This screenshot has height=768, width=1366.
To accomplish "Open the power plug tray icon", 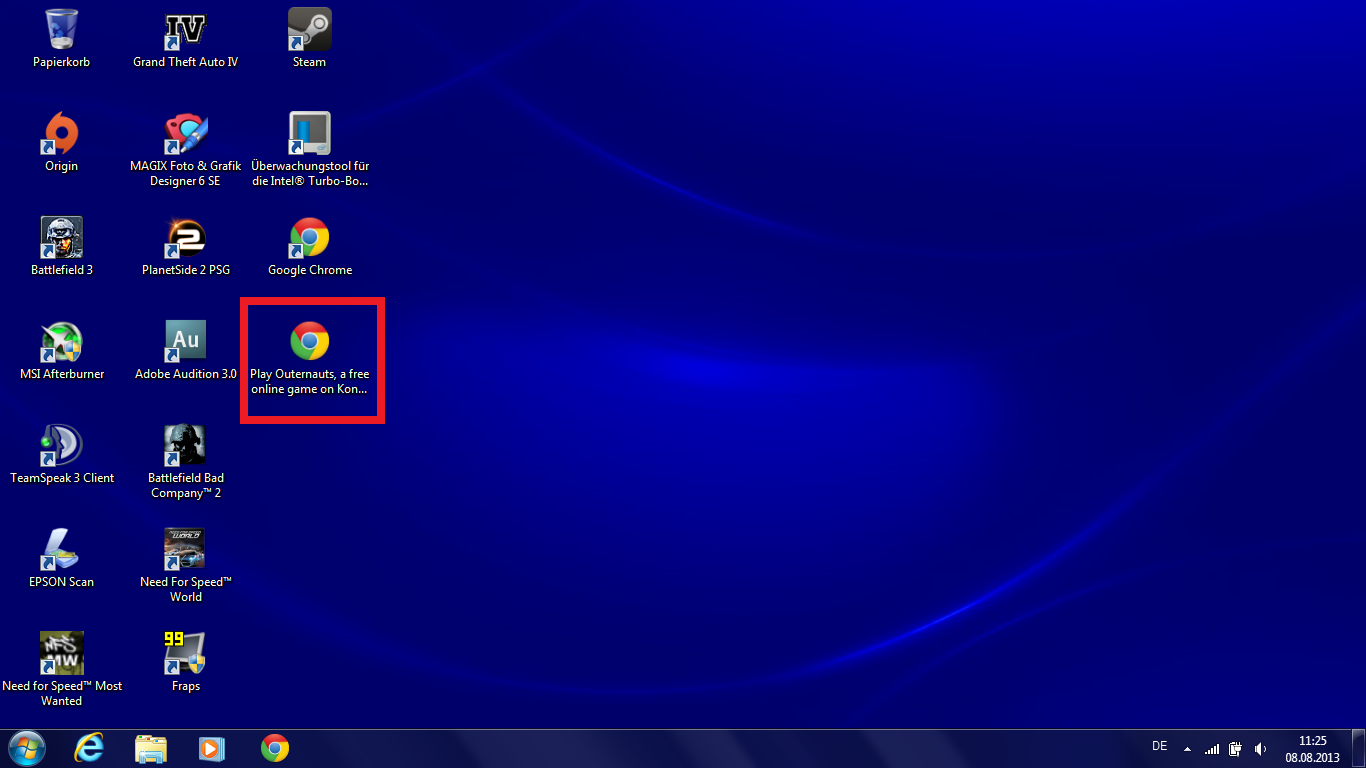I will [x=1236, y=748].
